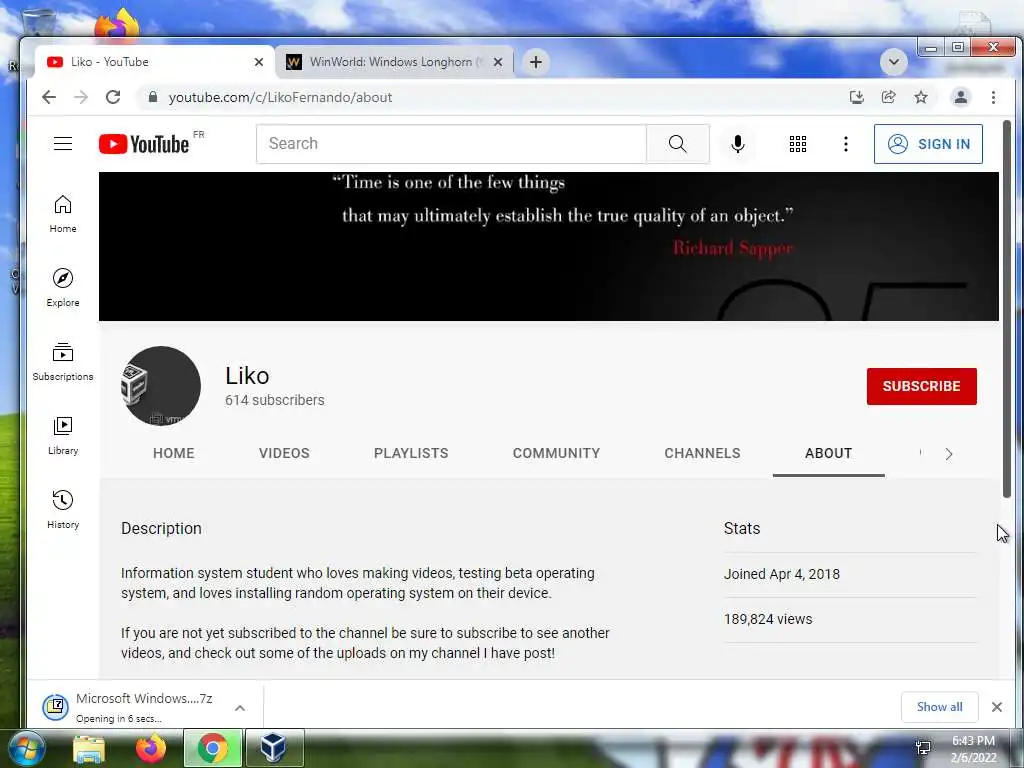Open the channel HOME tab
Image resolution: width=1024 pixels, height=768 pixels.
point(174,453)
